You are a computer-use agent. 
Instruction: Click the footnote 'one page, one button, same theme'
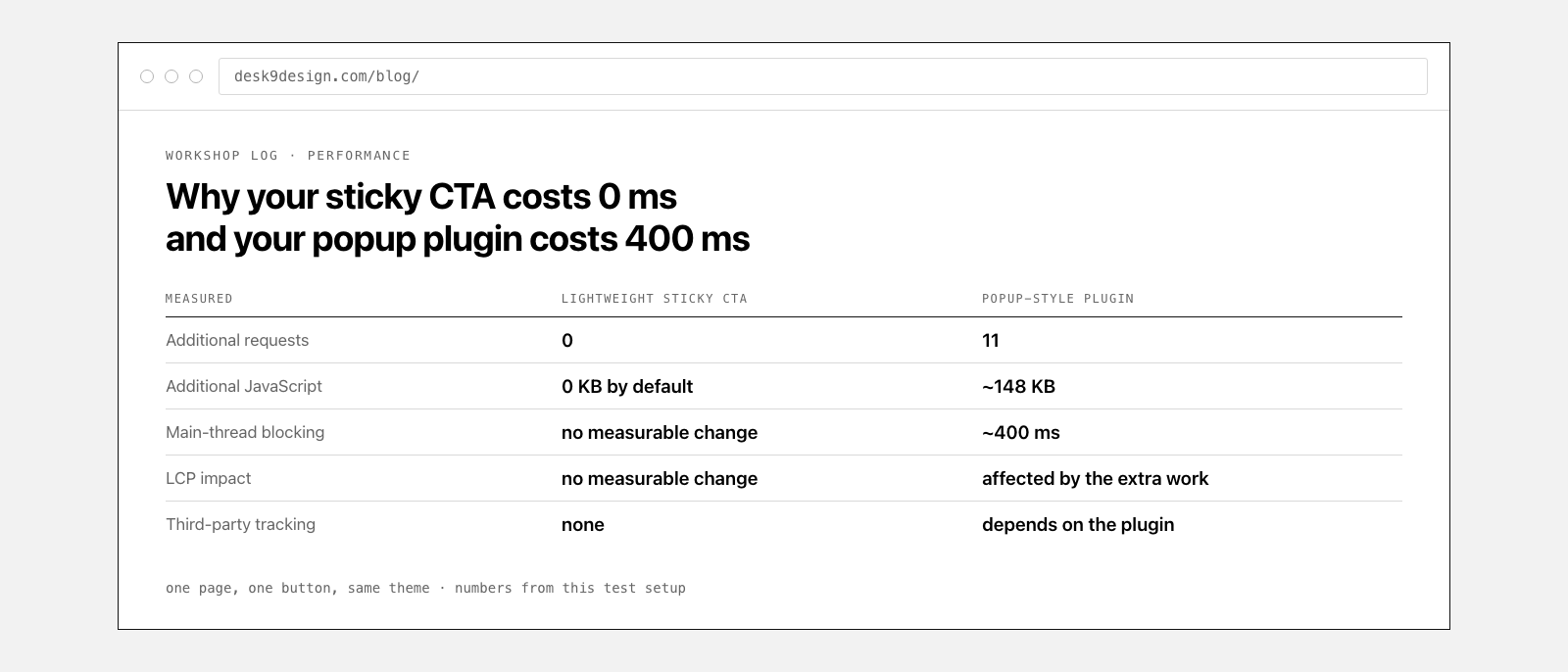(x=298, y=589)
